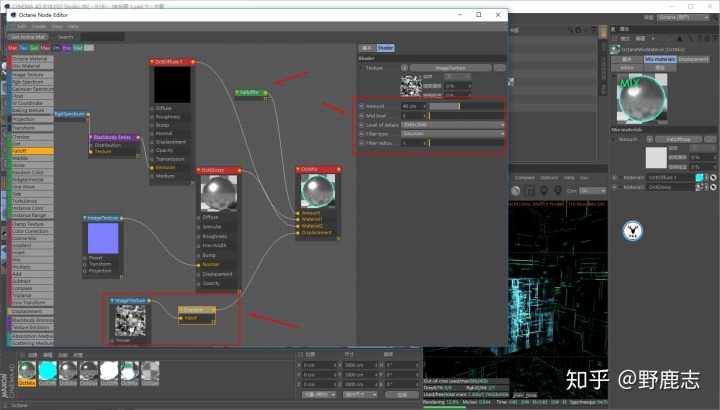Open the Help menu in Node Editor

[73, 26]
